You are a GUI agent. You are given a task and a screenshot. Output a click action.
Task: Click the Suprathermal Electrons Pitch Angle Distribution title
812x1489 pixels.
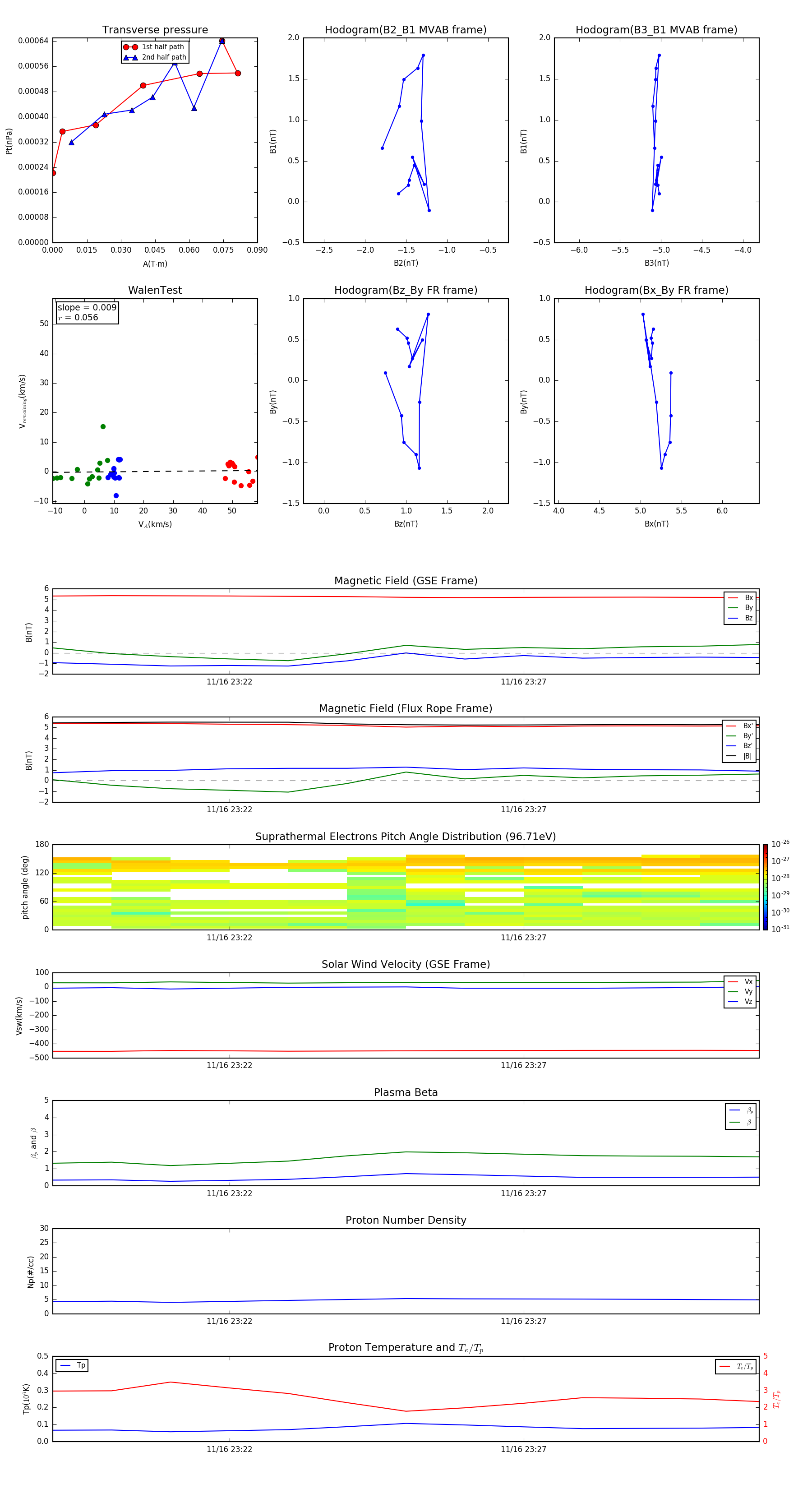[406, 837]
